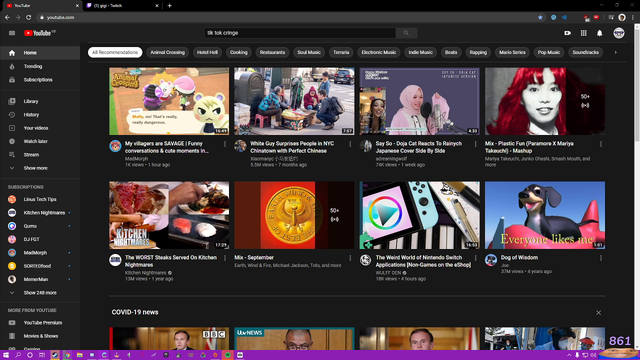Open the Kitchen Nightmares subscription

(40, 213)
